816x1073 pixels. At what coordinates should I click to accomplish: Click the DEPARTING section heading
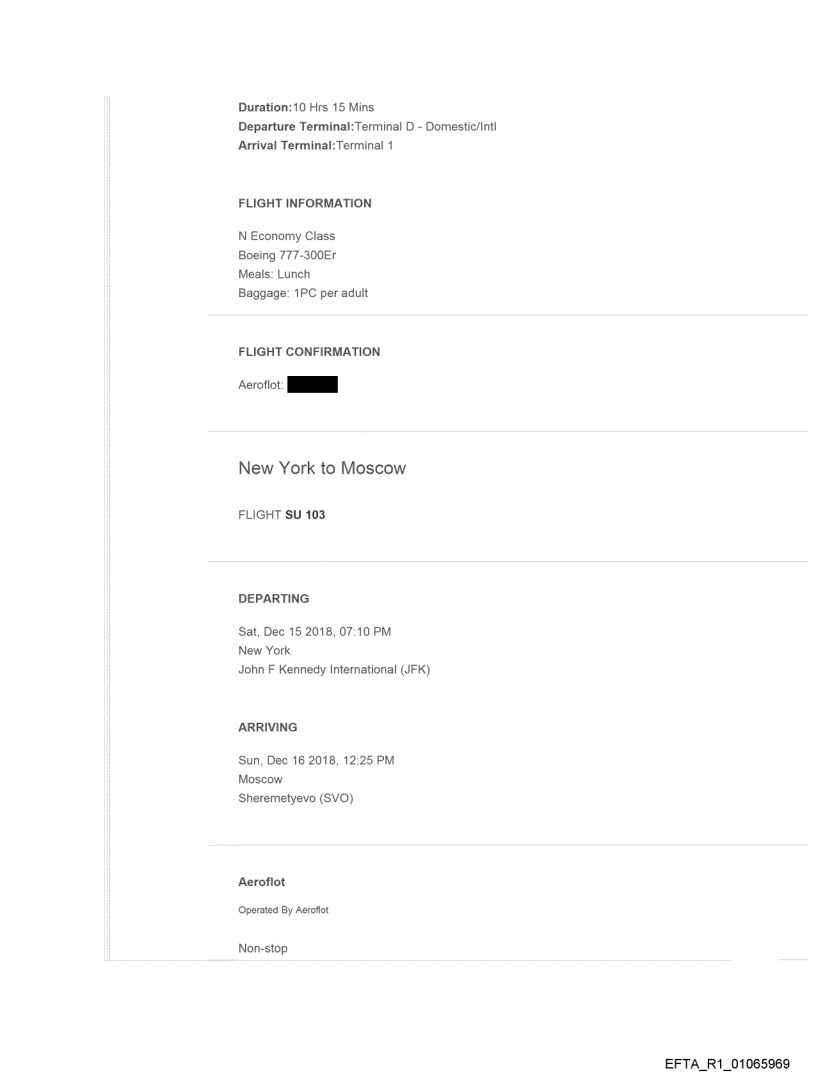click(x=273, y=598)
